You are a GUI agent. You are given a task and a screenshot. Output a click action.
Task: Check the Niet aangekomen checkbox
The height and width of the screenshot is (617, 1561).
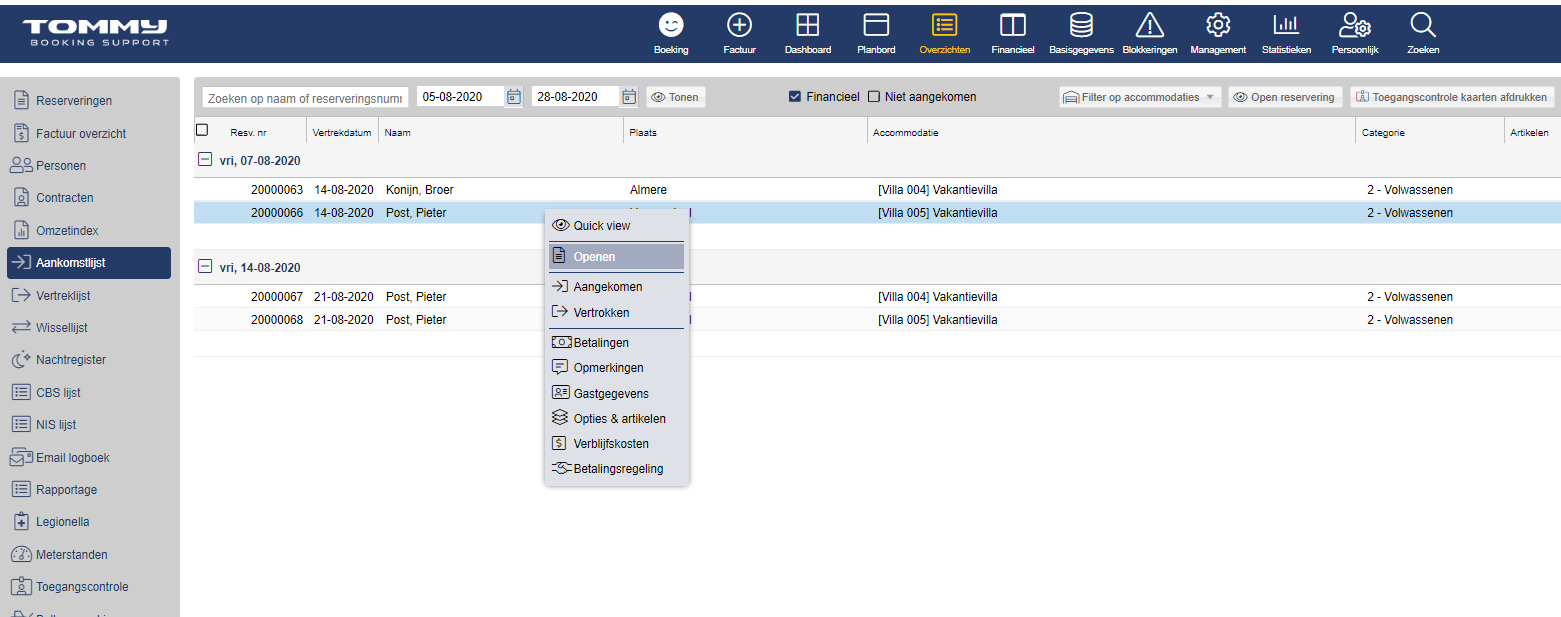(874, 97)
